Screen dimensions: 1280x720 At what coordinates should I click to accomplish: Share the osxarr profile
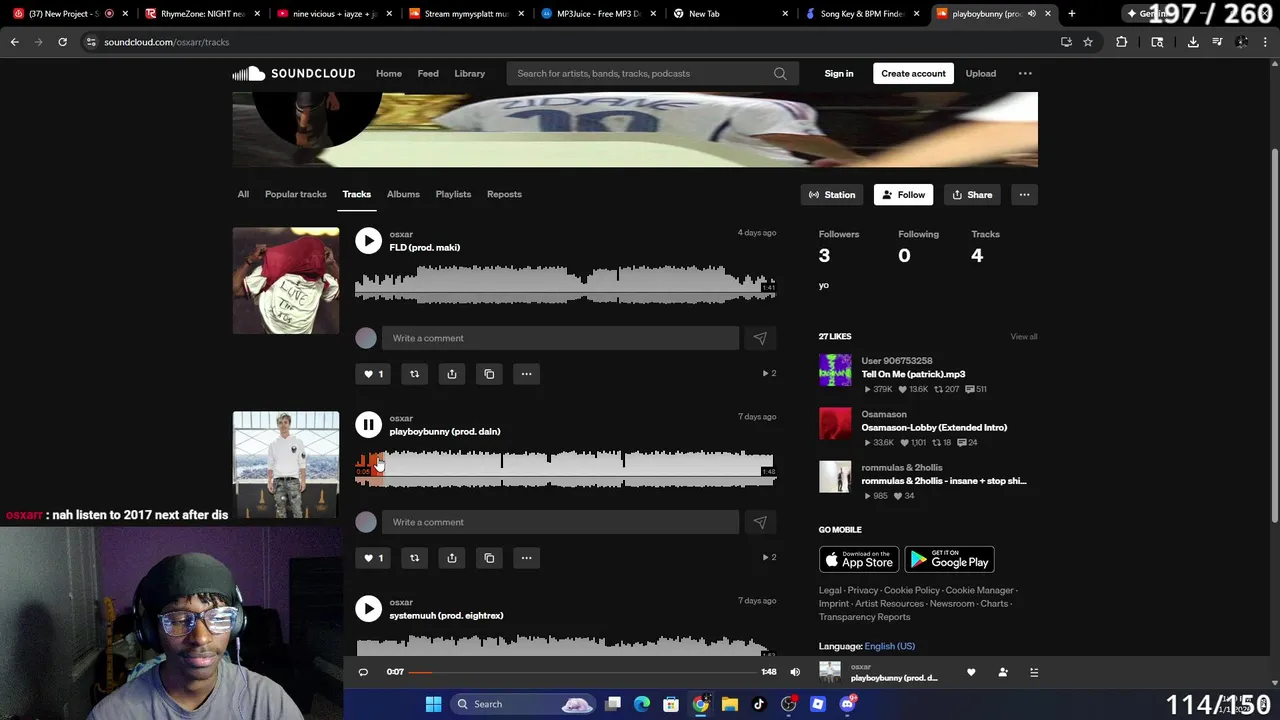point(972,195)
